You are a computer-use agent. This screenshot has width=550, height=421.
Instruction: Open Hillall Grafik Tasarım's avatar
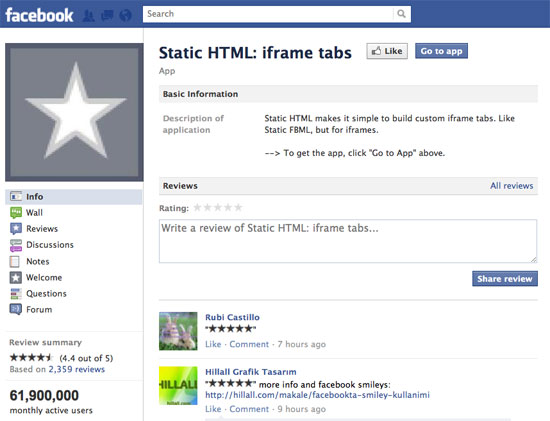click(x=178, y=386)
